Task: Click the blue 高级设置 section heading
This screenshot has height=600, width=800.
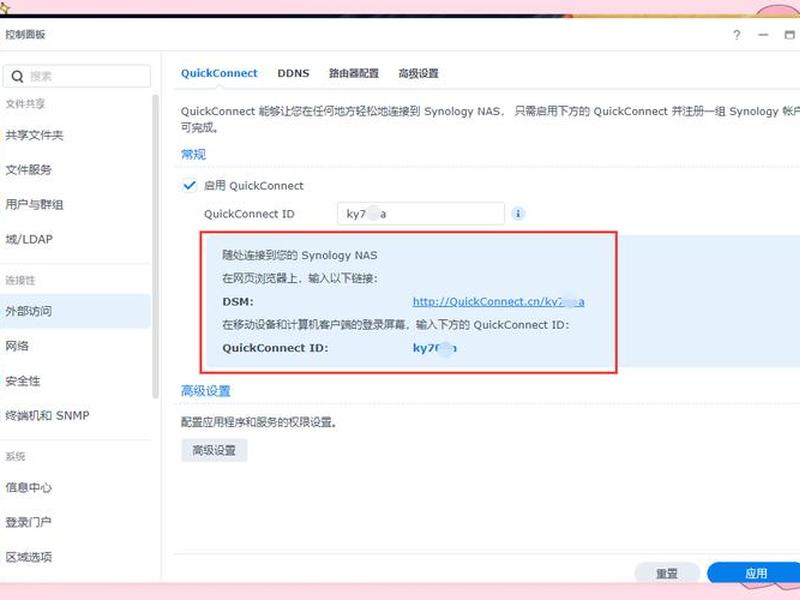Action: click(x=206, y=391)
